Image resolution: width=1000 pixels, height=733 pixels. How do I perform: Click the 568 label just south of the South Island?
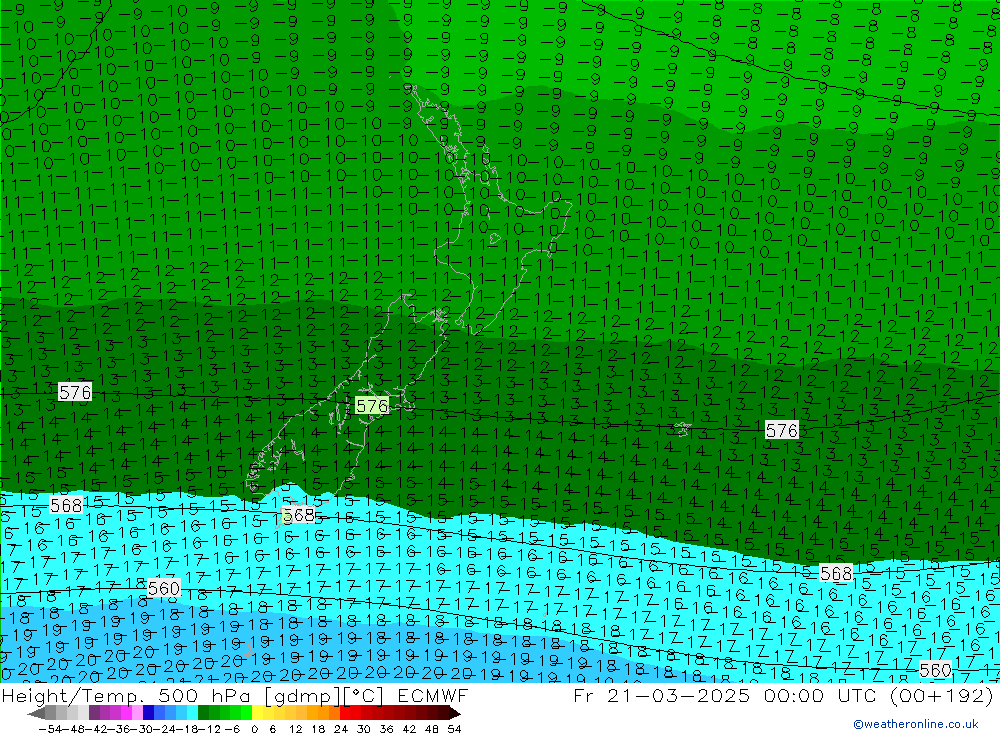(298, 515)
